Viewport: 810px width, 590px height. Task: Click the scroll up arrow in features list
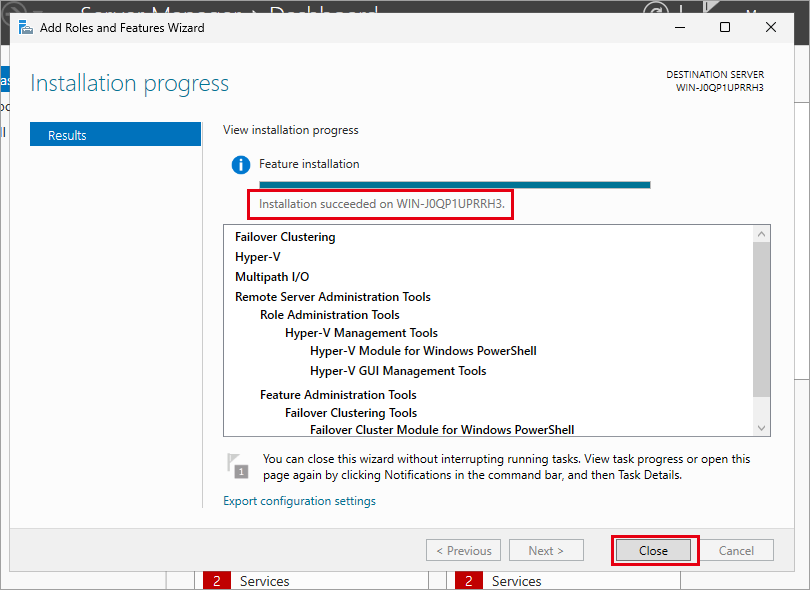click(x=761, y=234)
